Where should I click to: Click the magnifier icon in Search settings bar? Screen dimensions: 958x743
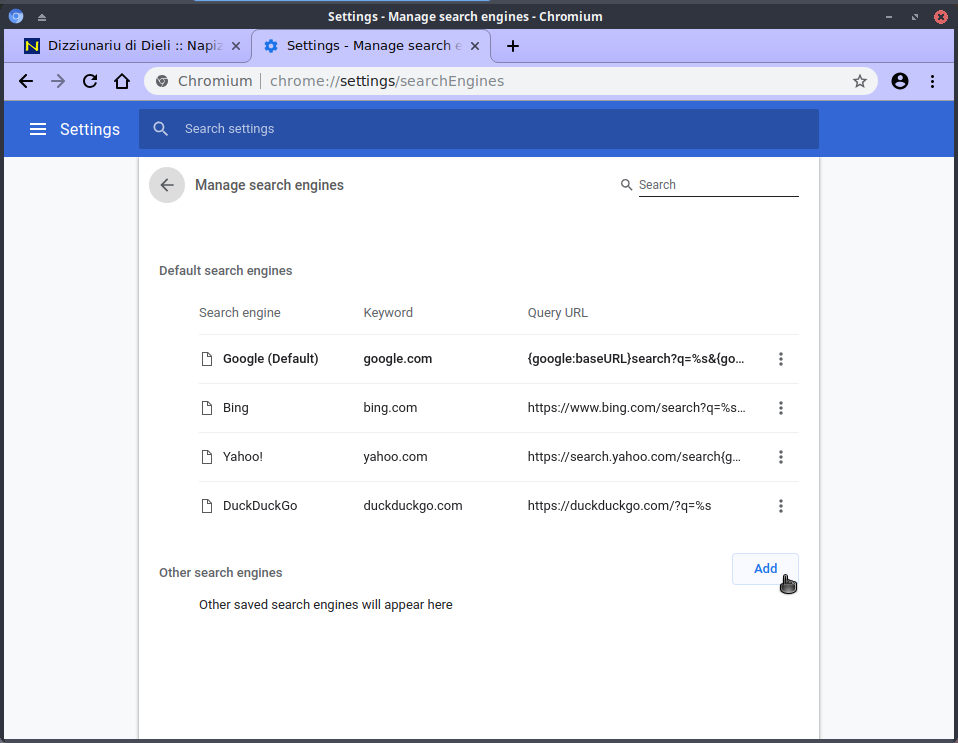tap(161, 129)
